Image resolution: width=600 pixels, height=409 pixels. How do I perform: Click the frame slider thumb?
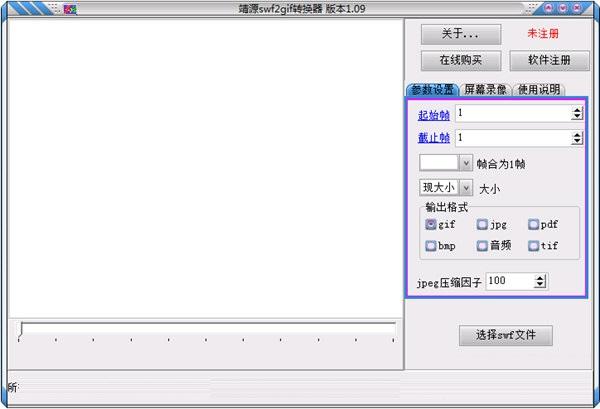20,330
